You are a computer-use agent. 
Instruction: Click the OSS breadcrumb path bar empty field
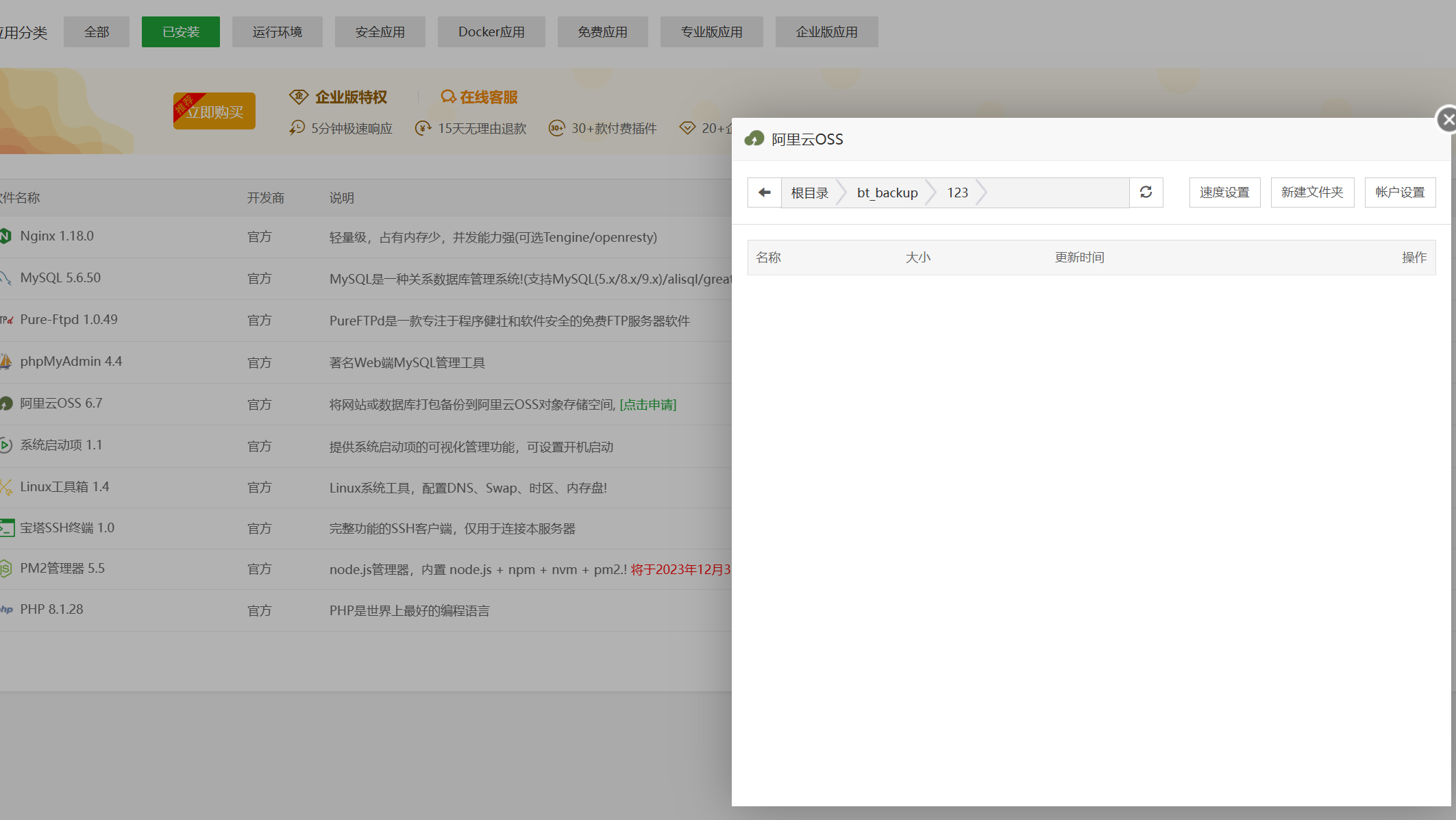[1059, 192]
